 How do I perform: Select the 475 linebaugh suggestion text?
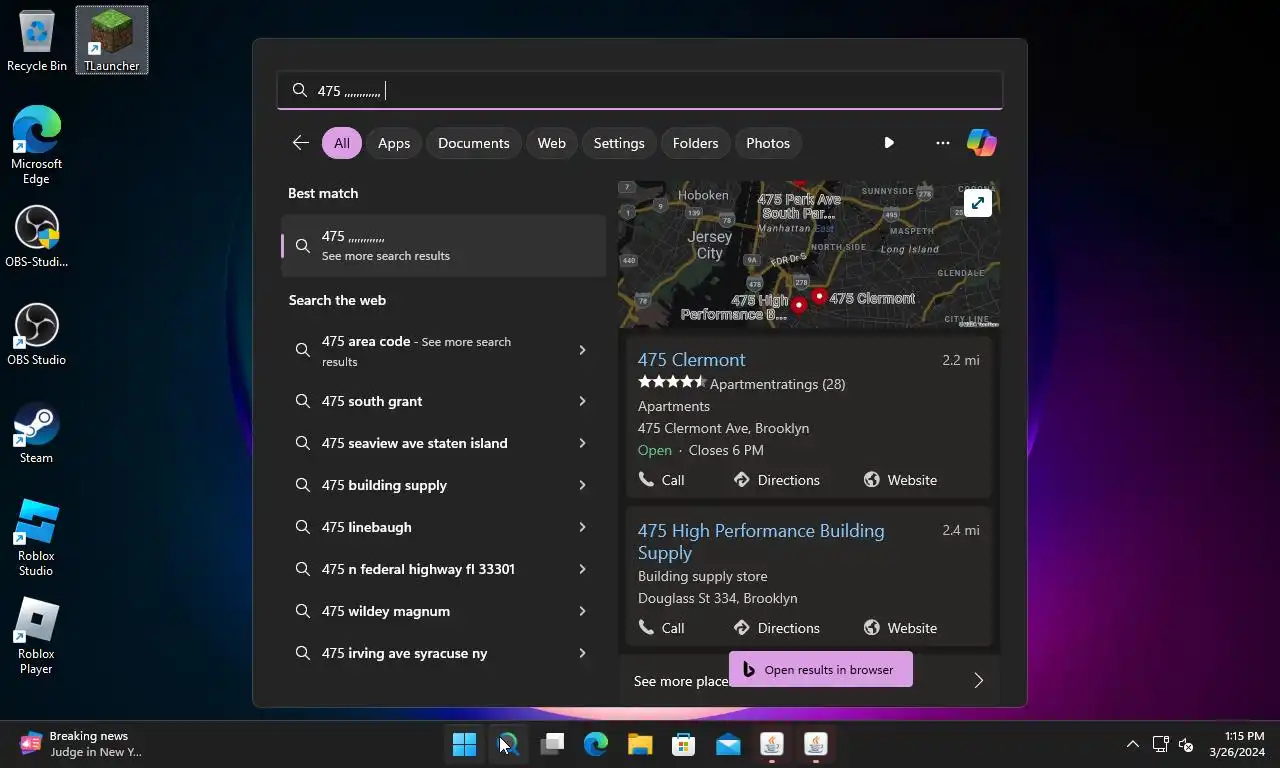coord(366,527)
